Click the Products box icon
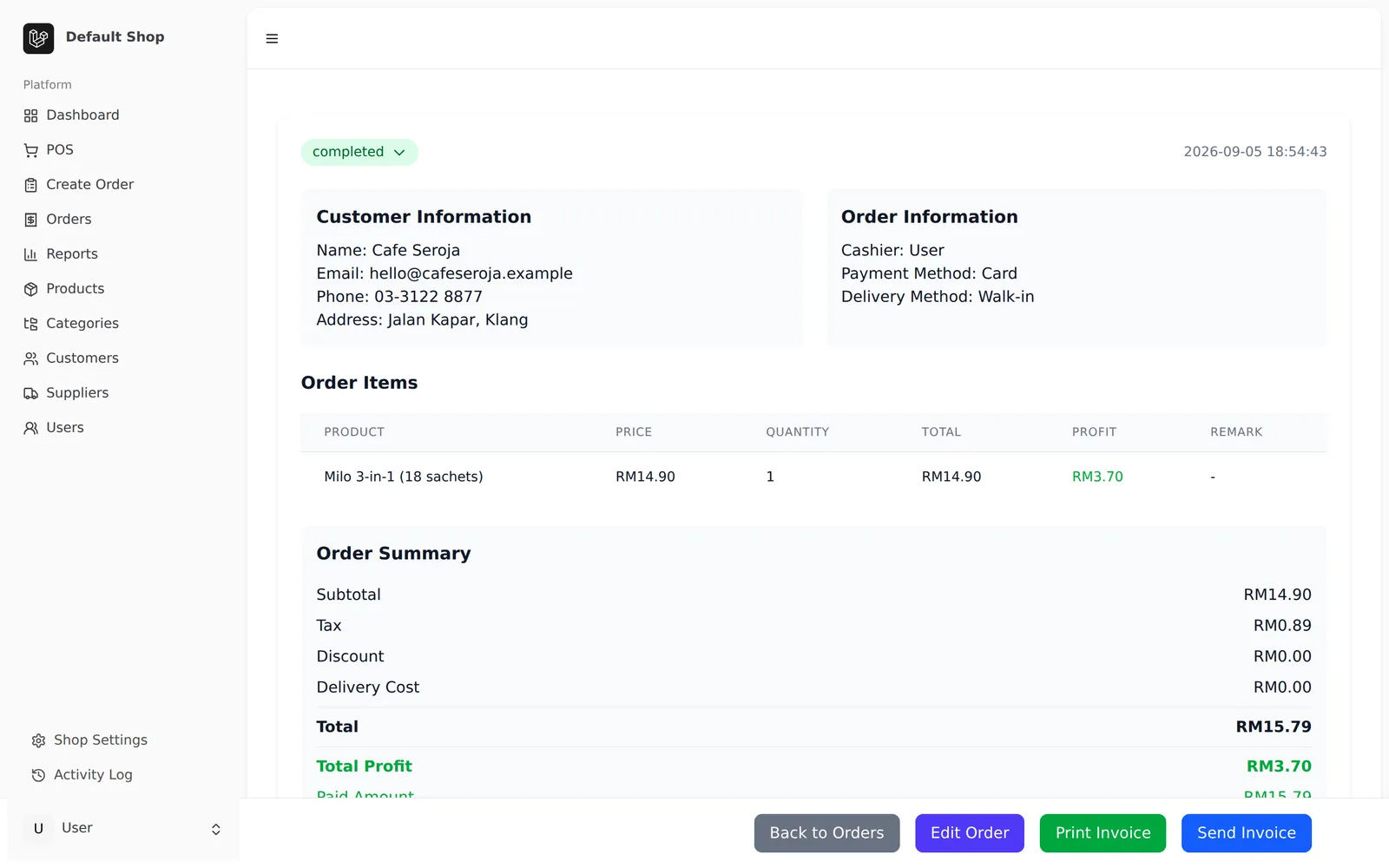The image size is (1389, 868). pyautogui.click(x=31, y=289)
